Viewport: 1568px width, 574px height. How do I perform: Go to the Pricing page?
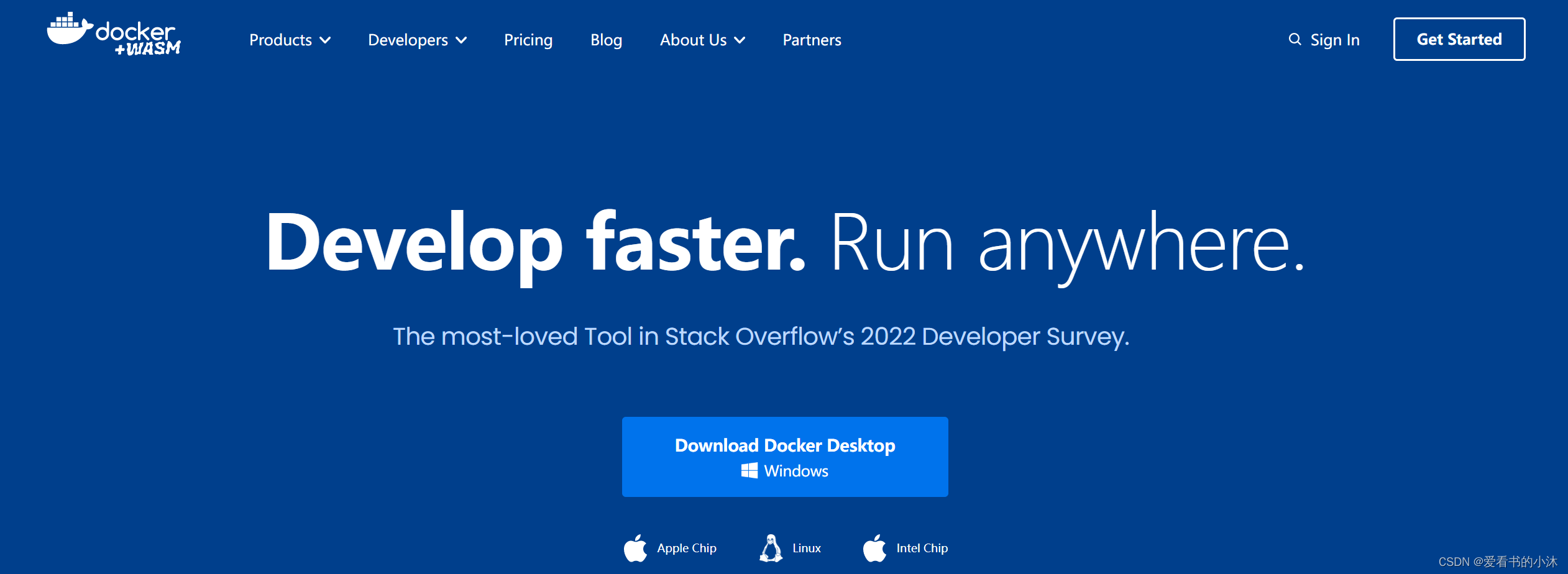point(528,40)
